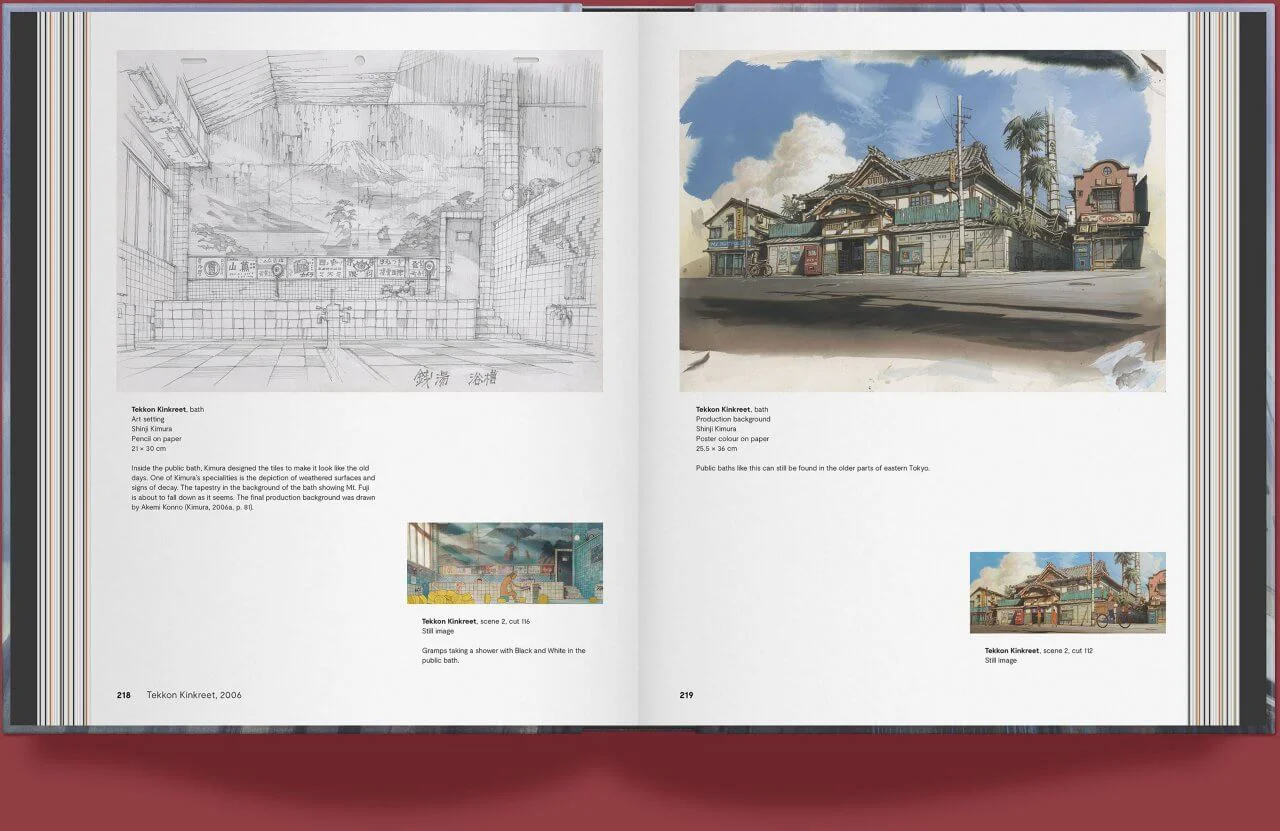Click 'Tekkon Kinkreet, bath' title on right page

pos(732,409)
